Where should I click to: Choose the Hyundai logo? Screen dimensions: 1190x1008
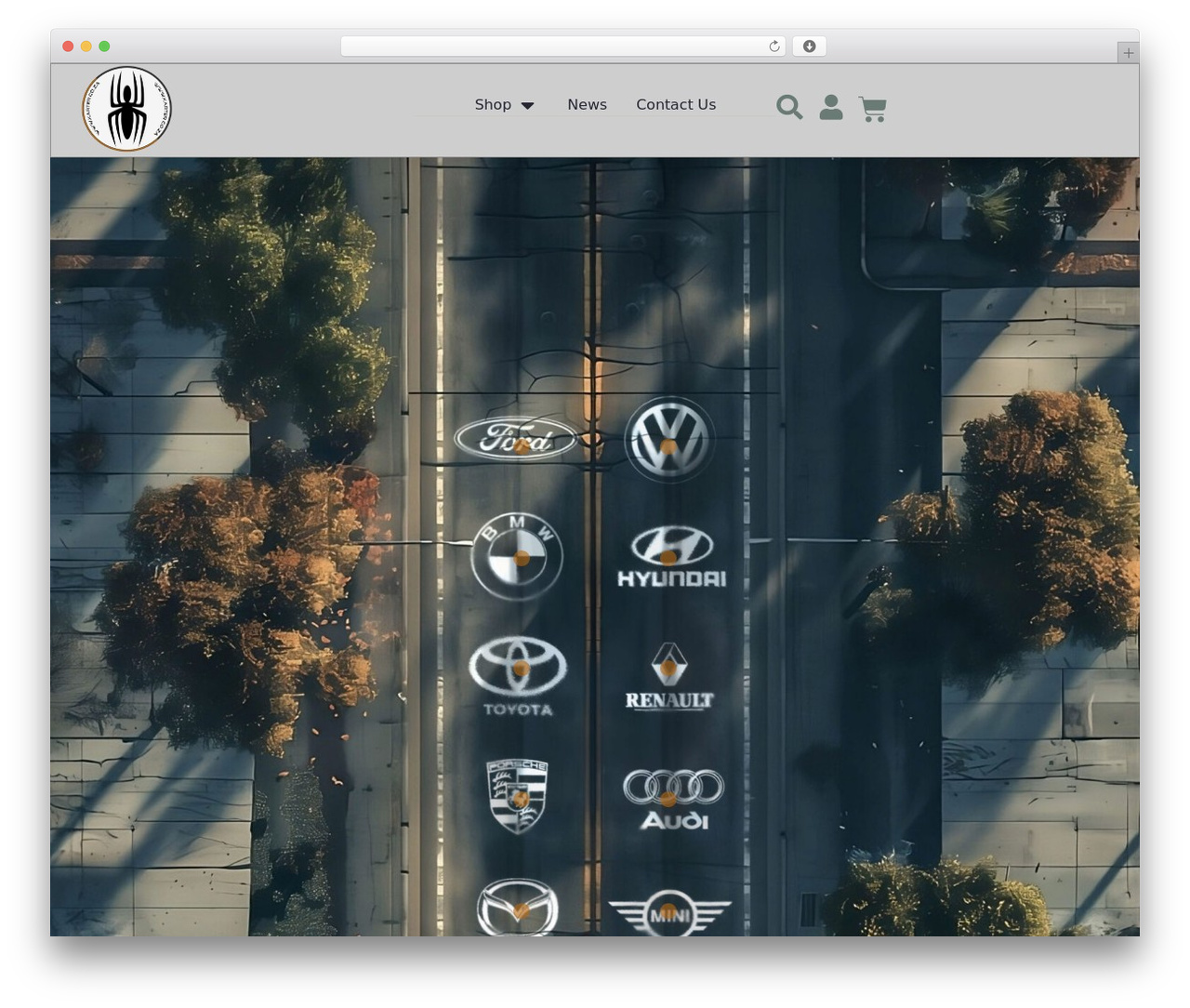pyautogui.click(x=671, y=557)
